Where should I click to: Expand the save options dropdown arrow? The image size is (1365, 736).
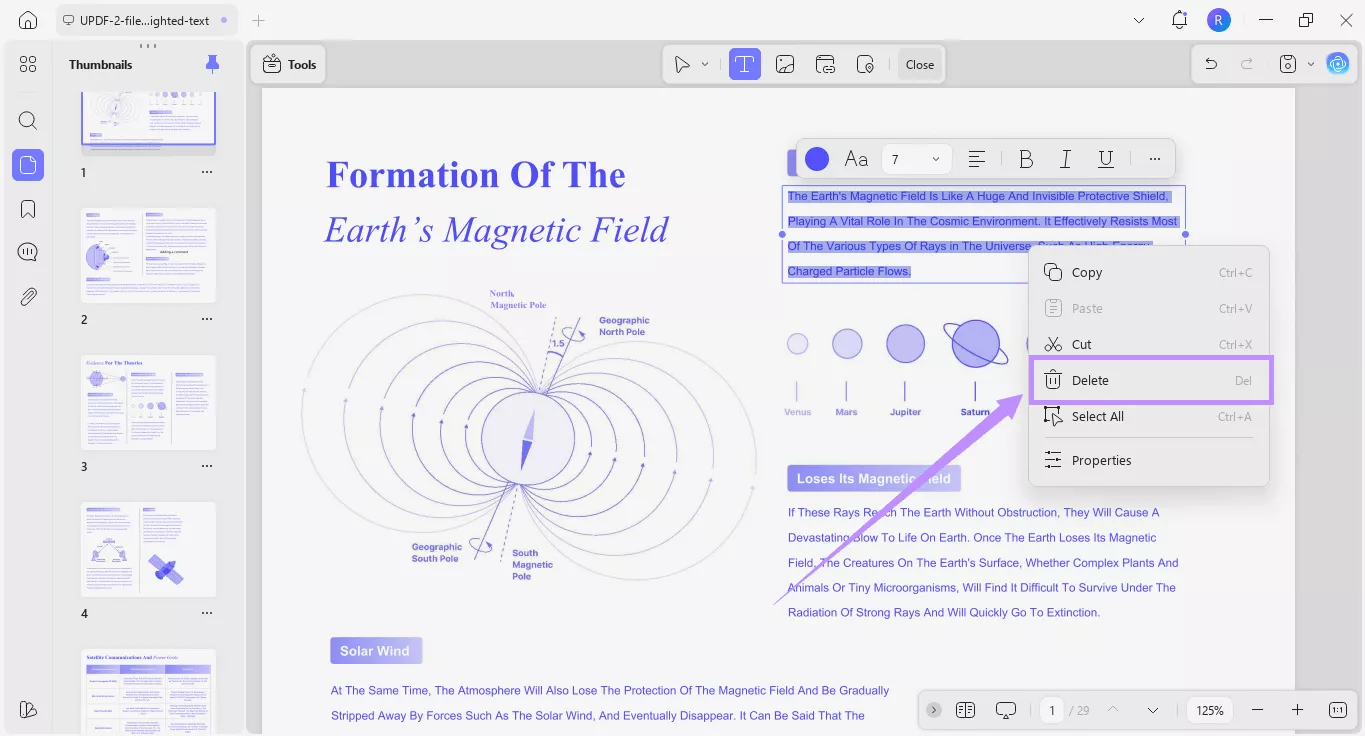tap(1311, 64)
